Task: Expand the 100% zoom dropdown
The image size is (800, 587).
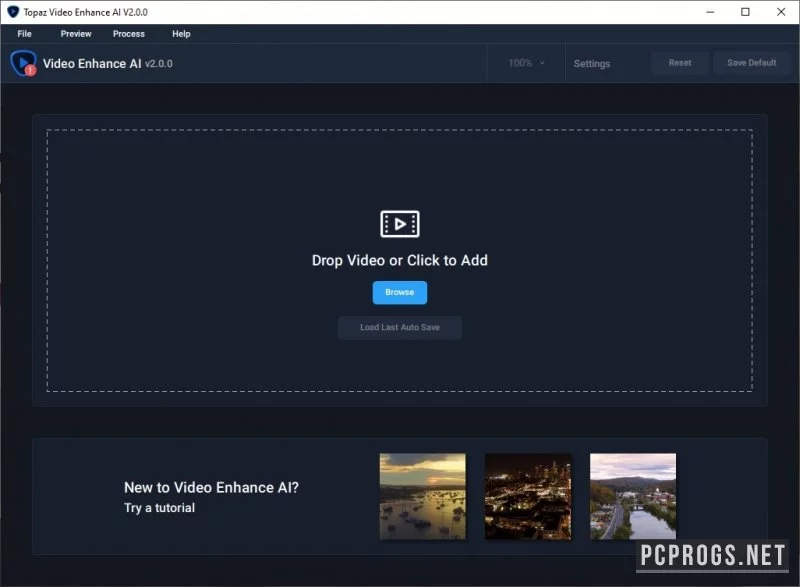Action: coord(526,63)
